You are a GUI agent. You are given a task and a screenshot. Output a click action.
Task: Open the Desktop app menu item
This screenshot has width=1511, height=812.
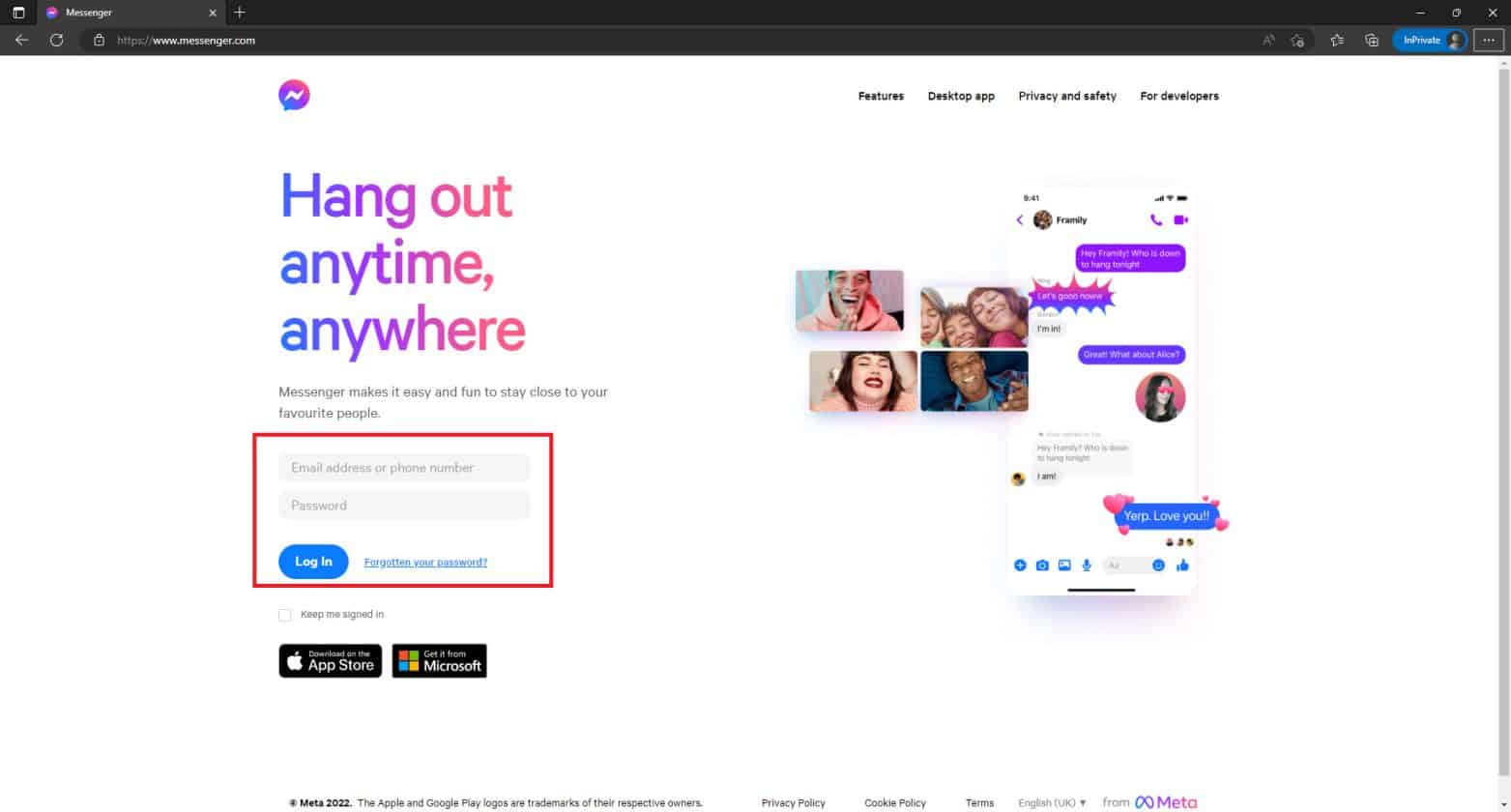[961, 96]
